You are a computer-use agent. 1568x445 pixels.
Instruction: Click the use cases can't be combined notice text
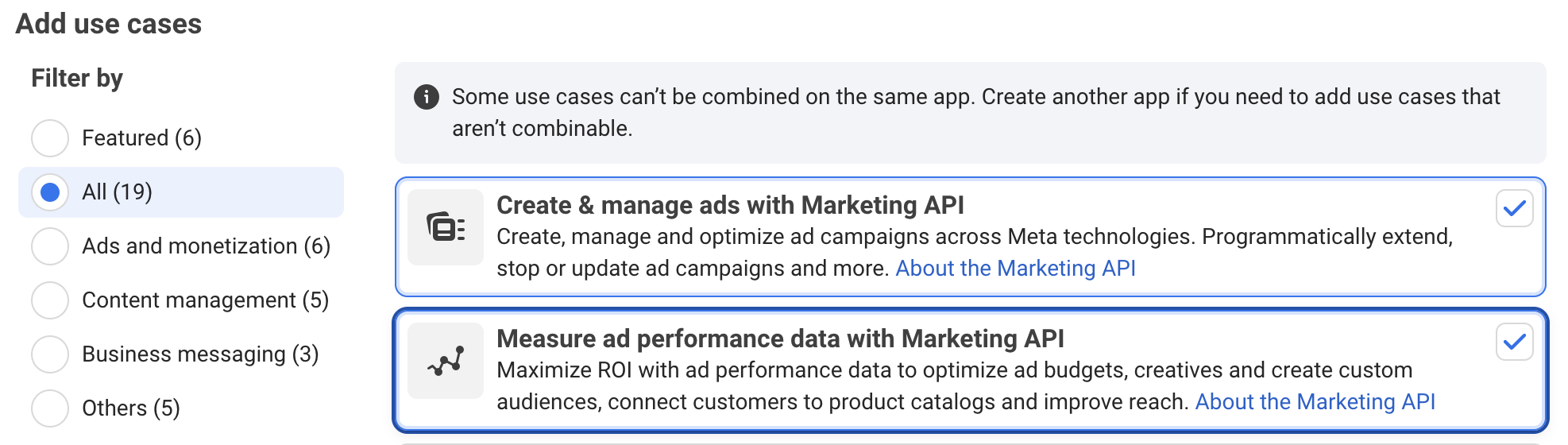[975, 97]
